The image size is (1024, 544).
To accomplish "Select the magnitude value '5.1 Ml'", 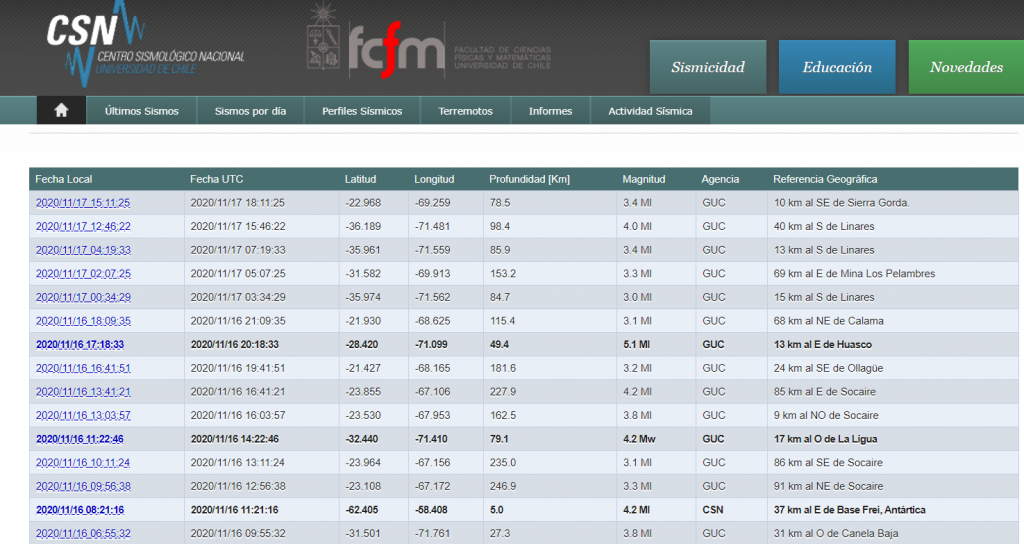I will click(637, 345).
